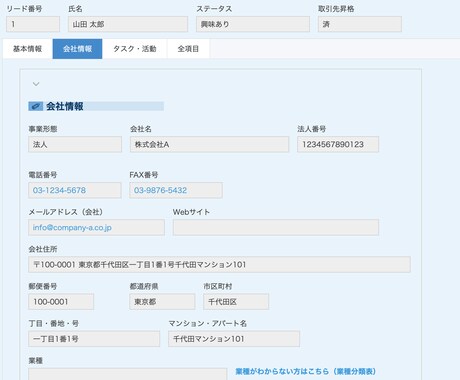Open the info@company-a.co.jp email link
The height and width of the screenshot is (380, 460).
(x=72, y=228)
